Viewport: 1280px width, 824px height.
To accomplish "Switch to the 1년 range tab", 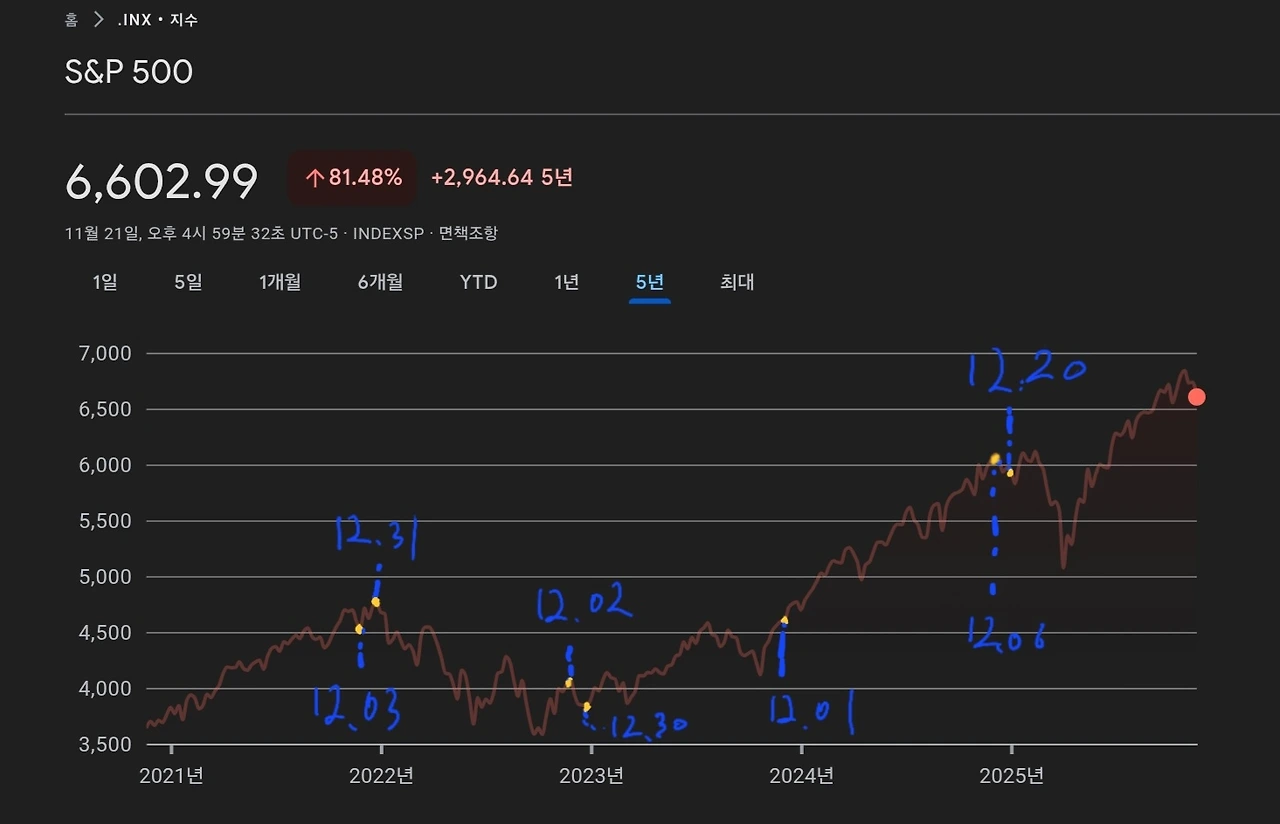I will 567,282.
